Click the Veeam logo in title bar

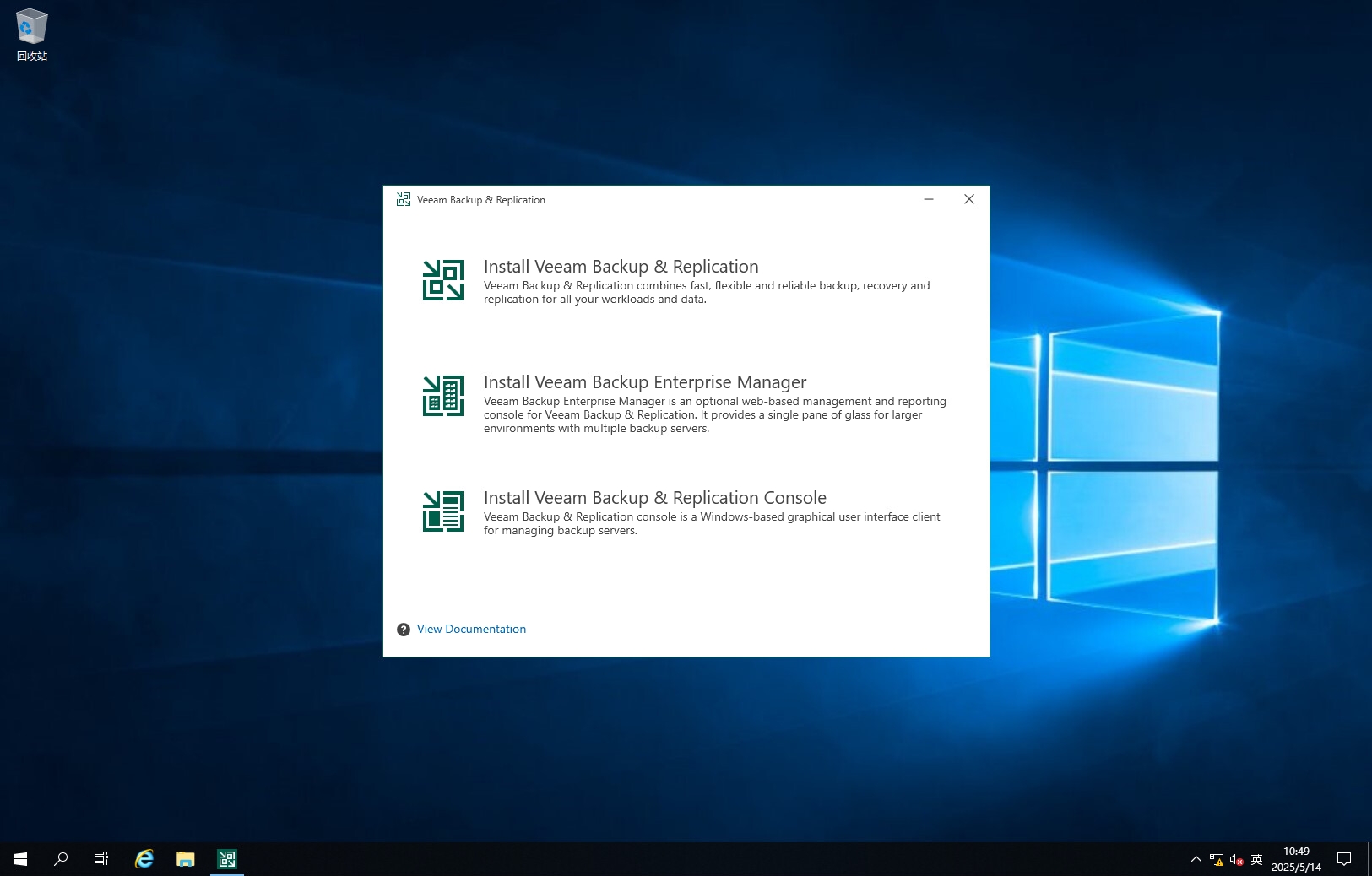coord(404,200)
